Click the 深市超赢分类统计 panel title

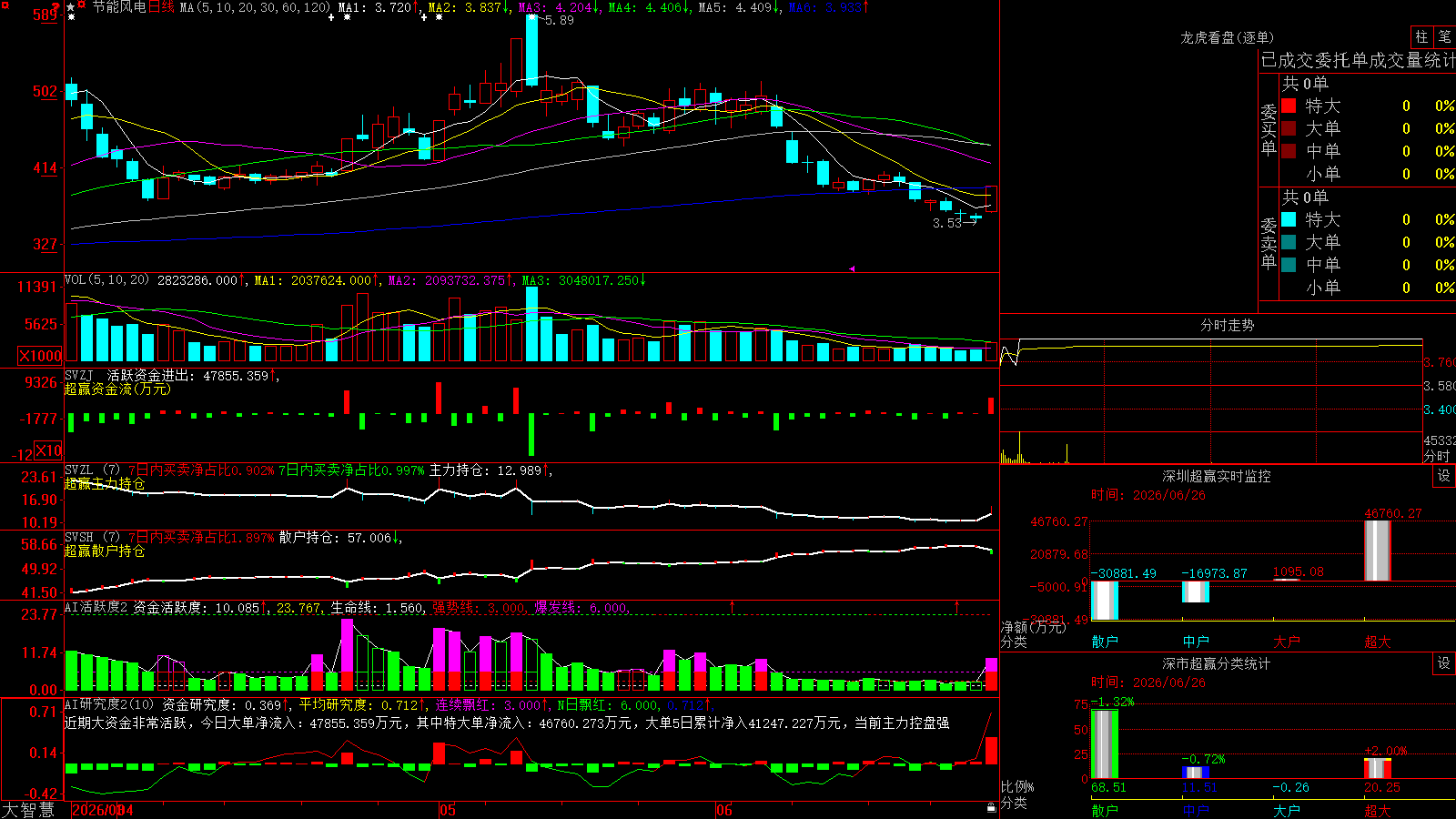pos(1217,663)
